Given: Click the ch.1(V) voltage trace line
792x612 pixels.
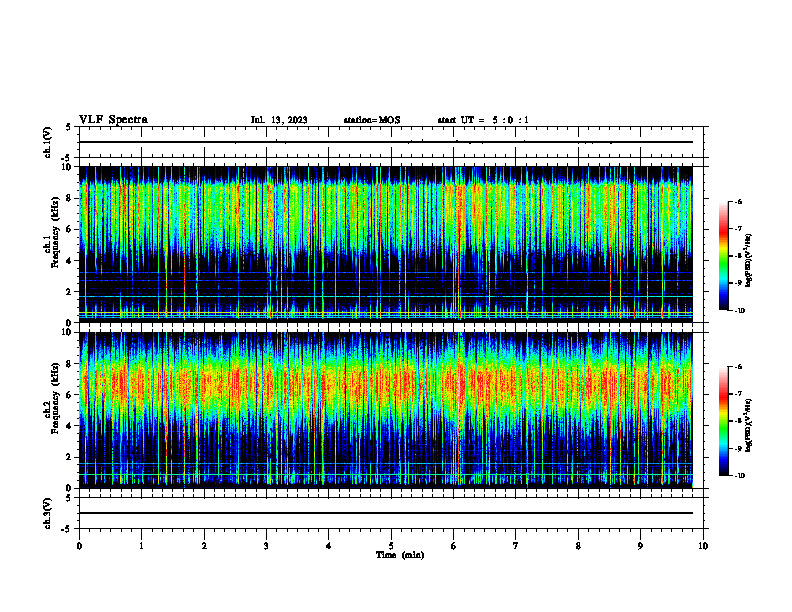Looking at the screenshot, I should [x=385, y=142].
